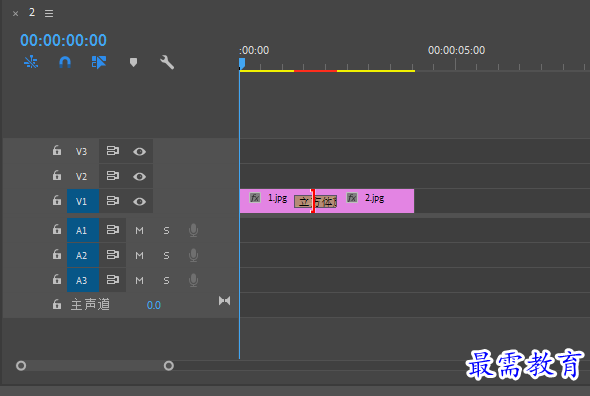The width and height of the screenshot is (590, 396).
Task: Solo track A2 with S button
Action: [x=166, y=256]
